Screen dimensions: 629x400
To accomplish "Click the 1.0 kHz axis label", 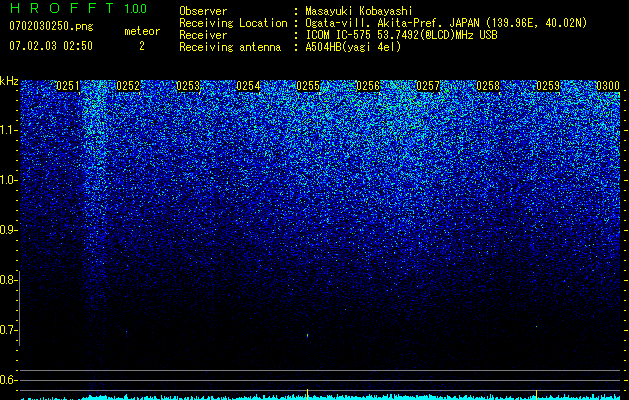I will 8,180.
